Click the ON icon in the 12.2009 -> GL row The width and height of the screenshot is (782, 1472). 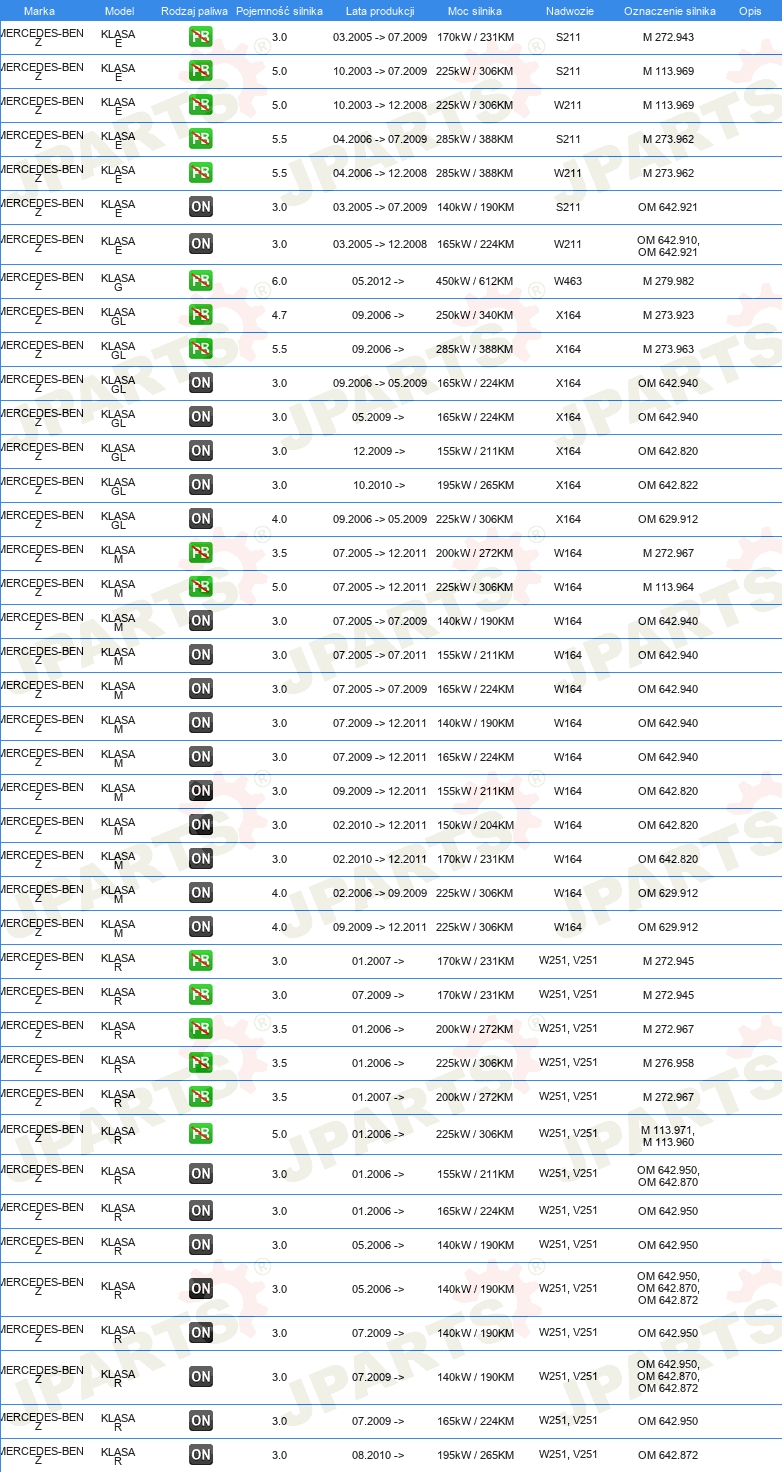click(x=201, y=451)
